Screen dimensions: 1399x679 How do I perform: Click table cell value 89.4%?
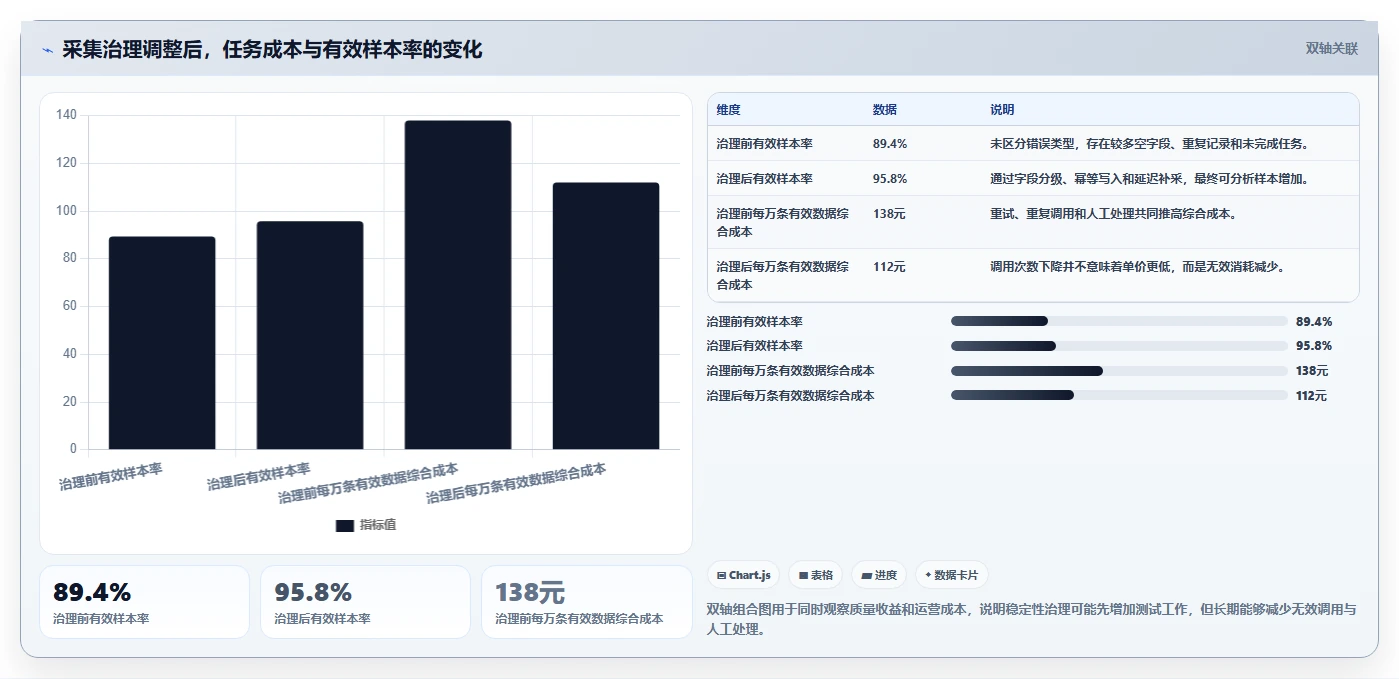coord(890,144)
